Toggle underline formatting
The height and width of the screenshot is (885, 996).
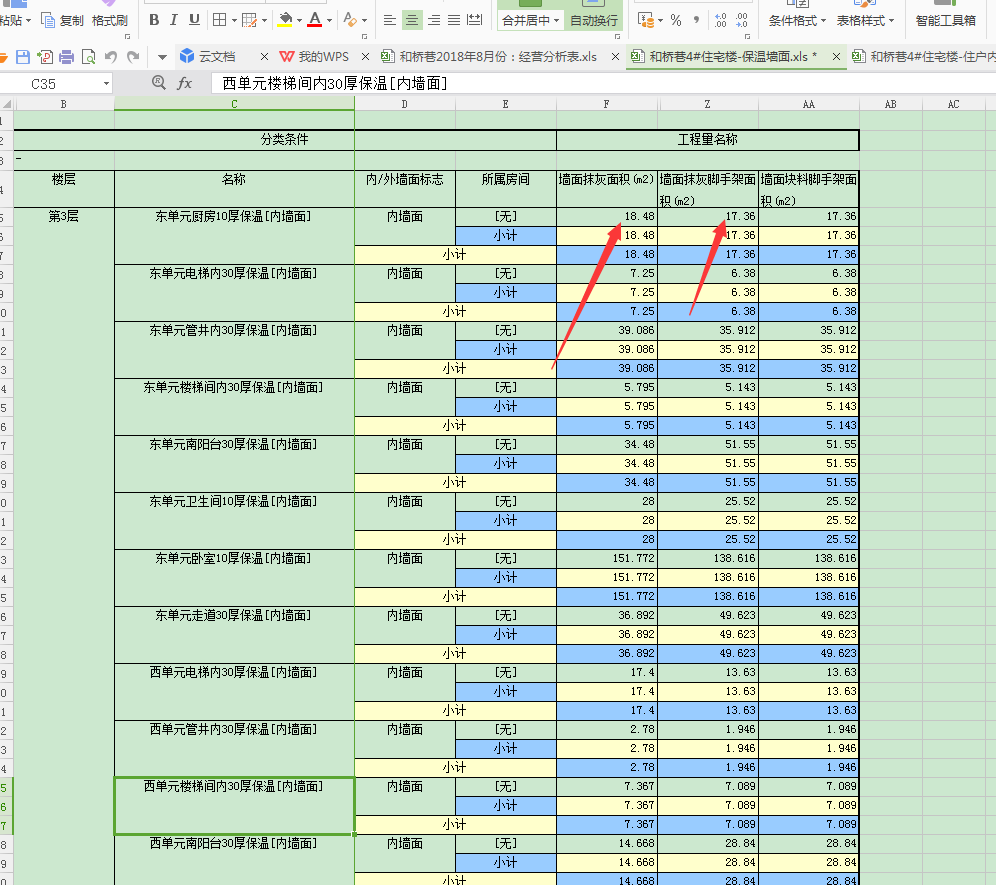[x=194, y=20]
